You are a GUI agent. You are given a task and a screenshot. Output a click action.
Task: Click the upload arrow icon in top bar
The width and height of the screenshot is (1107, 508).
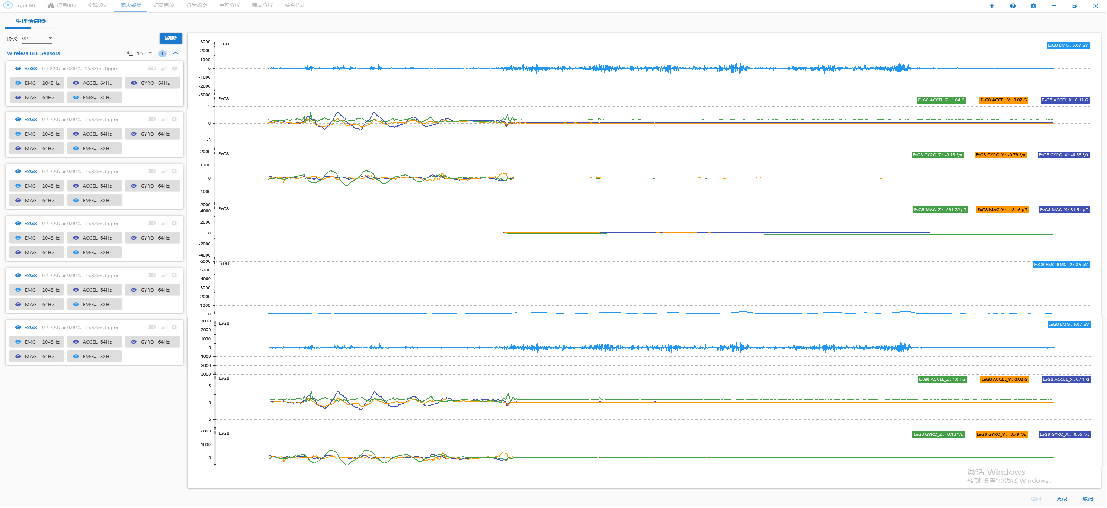(992, 6)
